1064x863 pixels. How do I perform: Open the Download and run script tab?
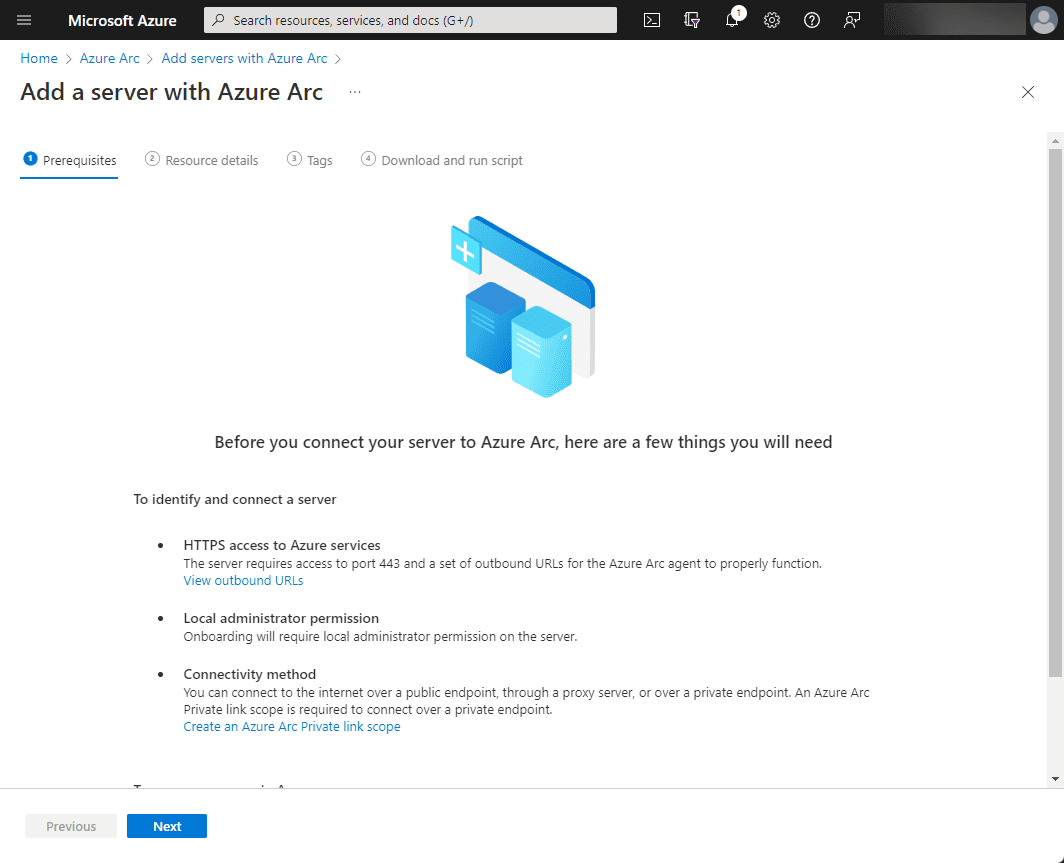442,161
